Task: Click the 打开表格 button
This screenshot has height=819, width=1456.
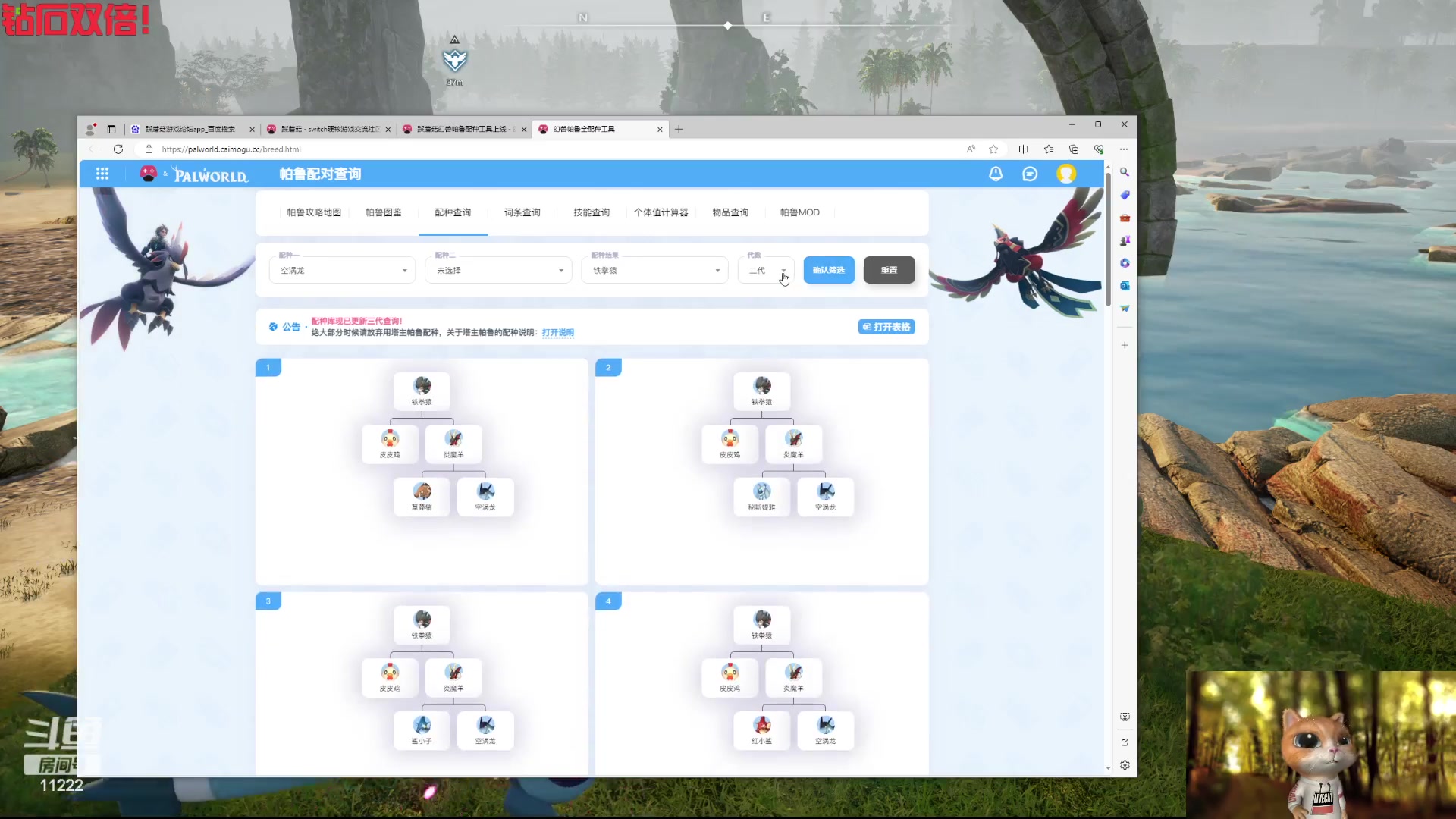Action: [886, 327]
